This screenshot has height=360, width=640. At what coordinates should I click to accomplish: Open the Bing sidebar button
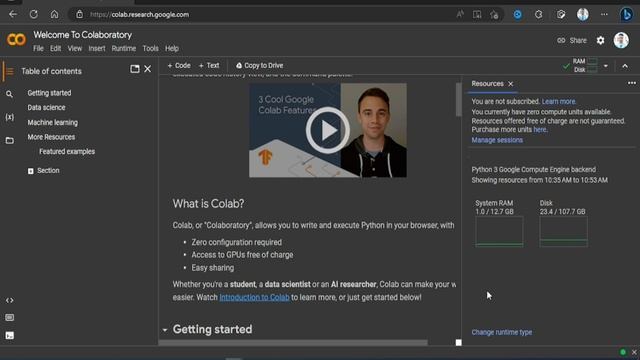(627, 15)
